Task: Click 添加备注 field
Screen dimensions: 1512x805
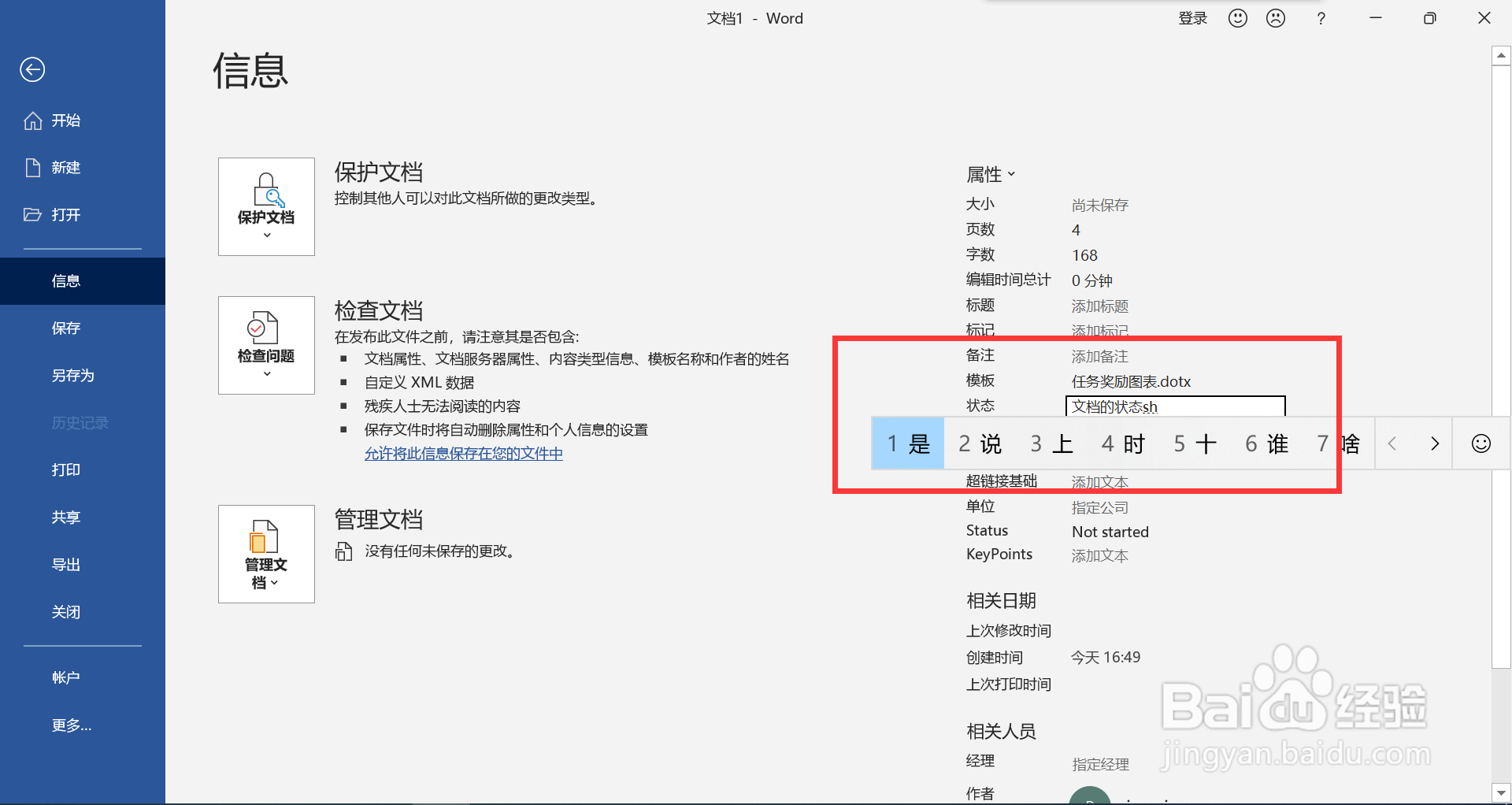Action: point(1100,357)
